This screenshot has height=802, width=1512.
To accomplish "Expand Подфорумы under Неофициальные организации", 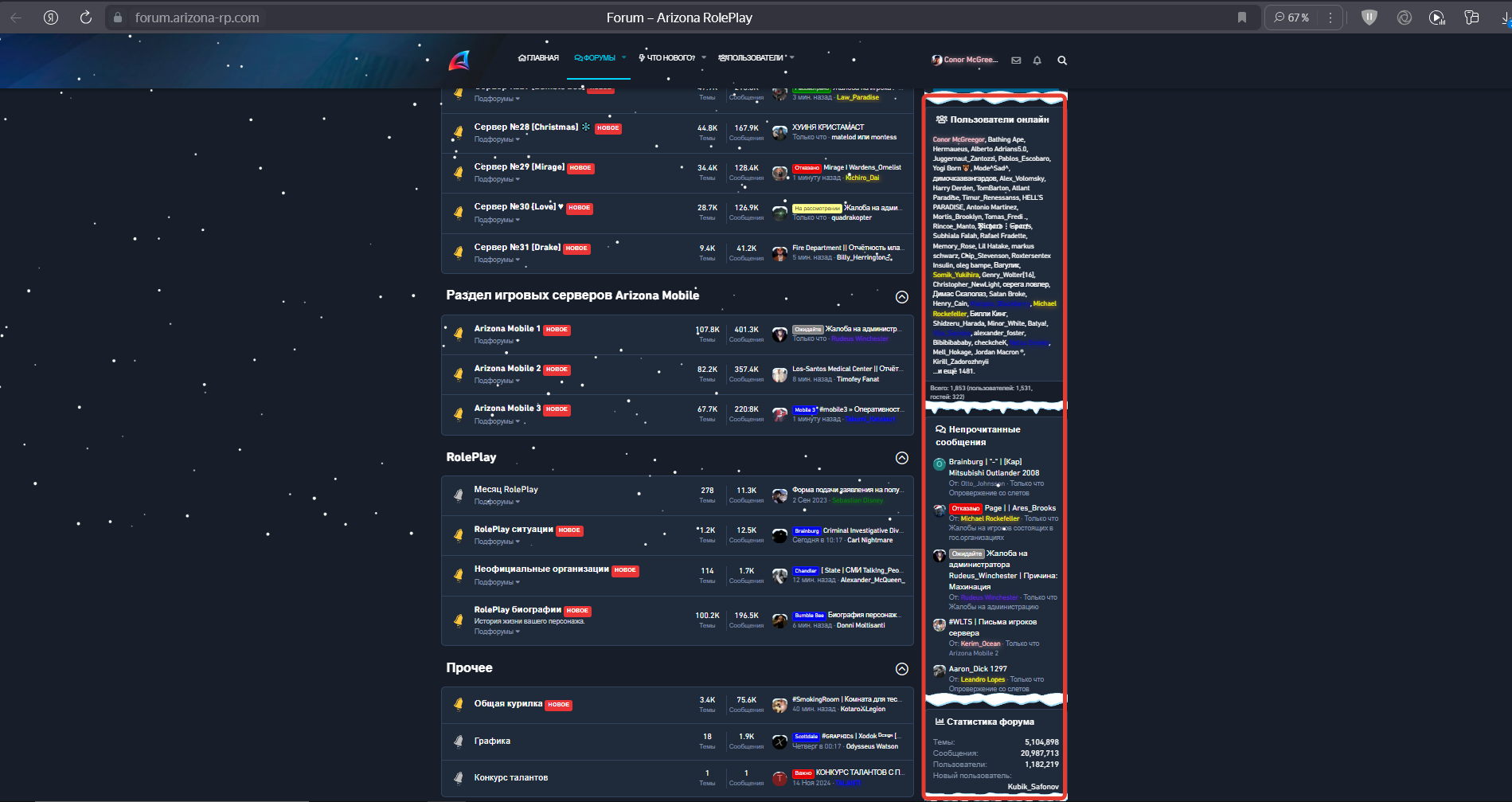I will [x=497, y=582].
